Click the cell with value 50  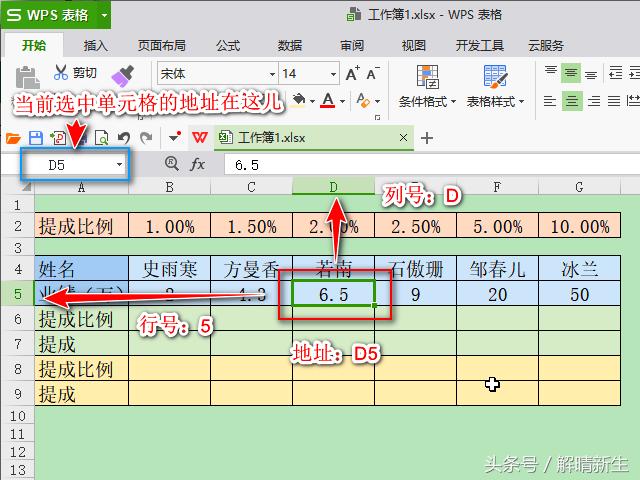tap(580, 293)
